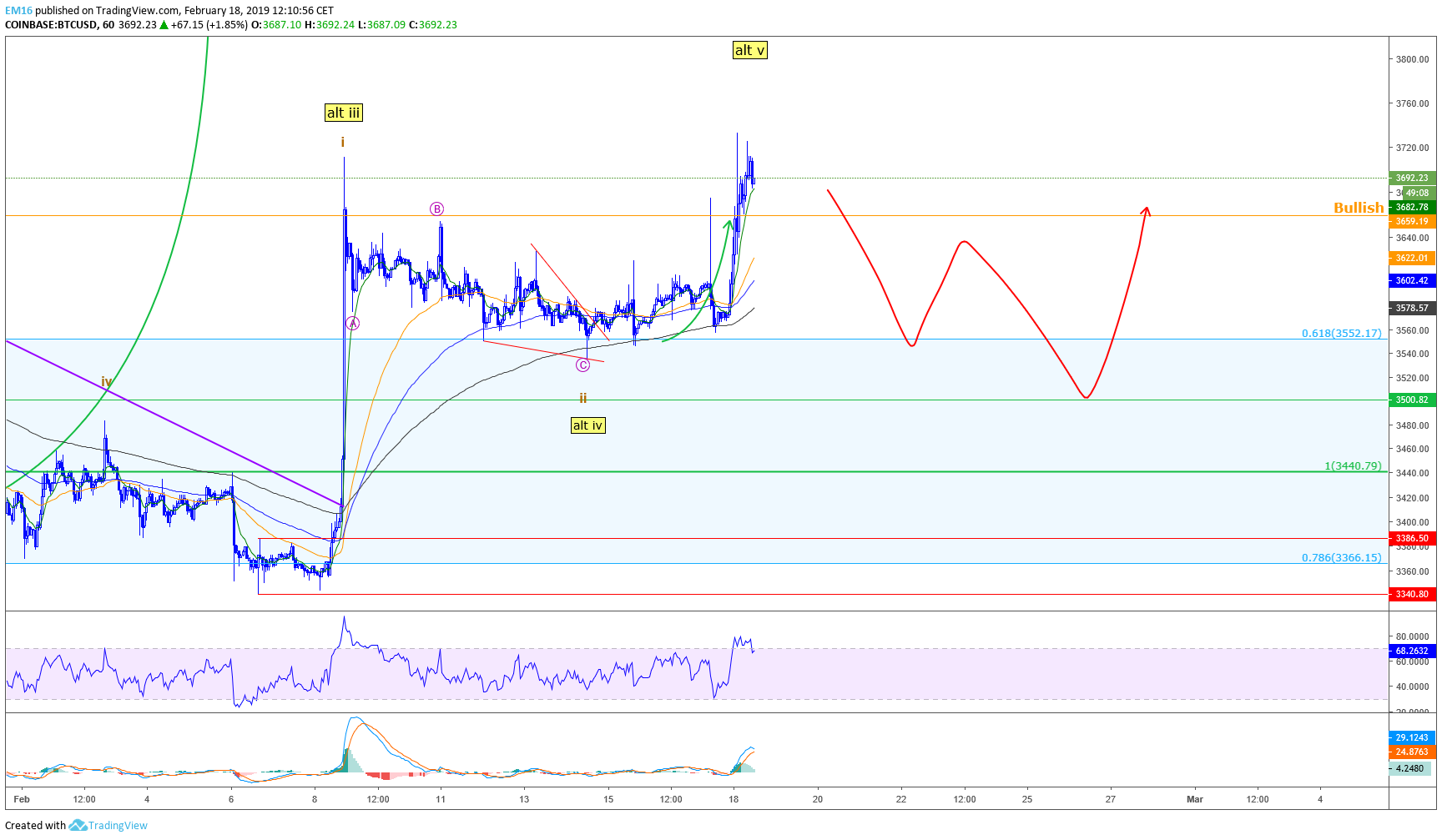Click the 40.0000 RSI axis label
This screenshot has height=840, width=1442.
pyautogui.click(x=1412, y=687)
